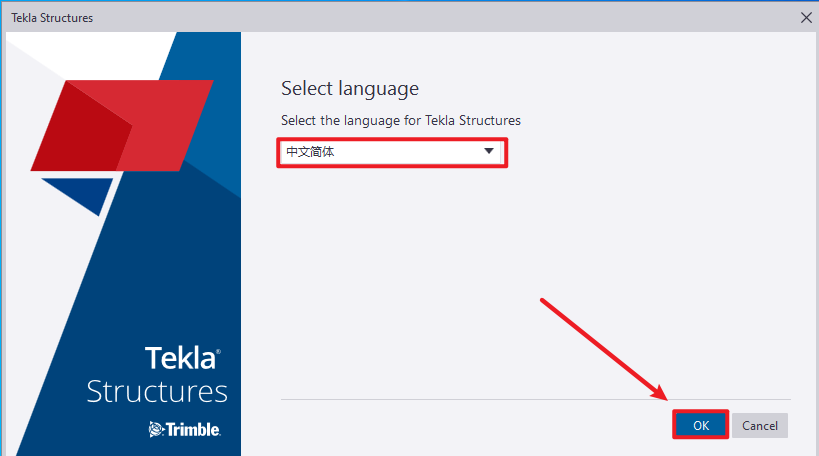819x456 pixels.
Task: Click the 'Select the language for Tekla Structures' label
Action: click(x=400, y=120)
